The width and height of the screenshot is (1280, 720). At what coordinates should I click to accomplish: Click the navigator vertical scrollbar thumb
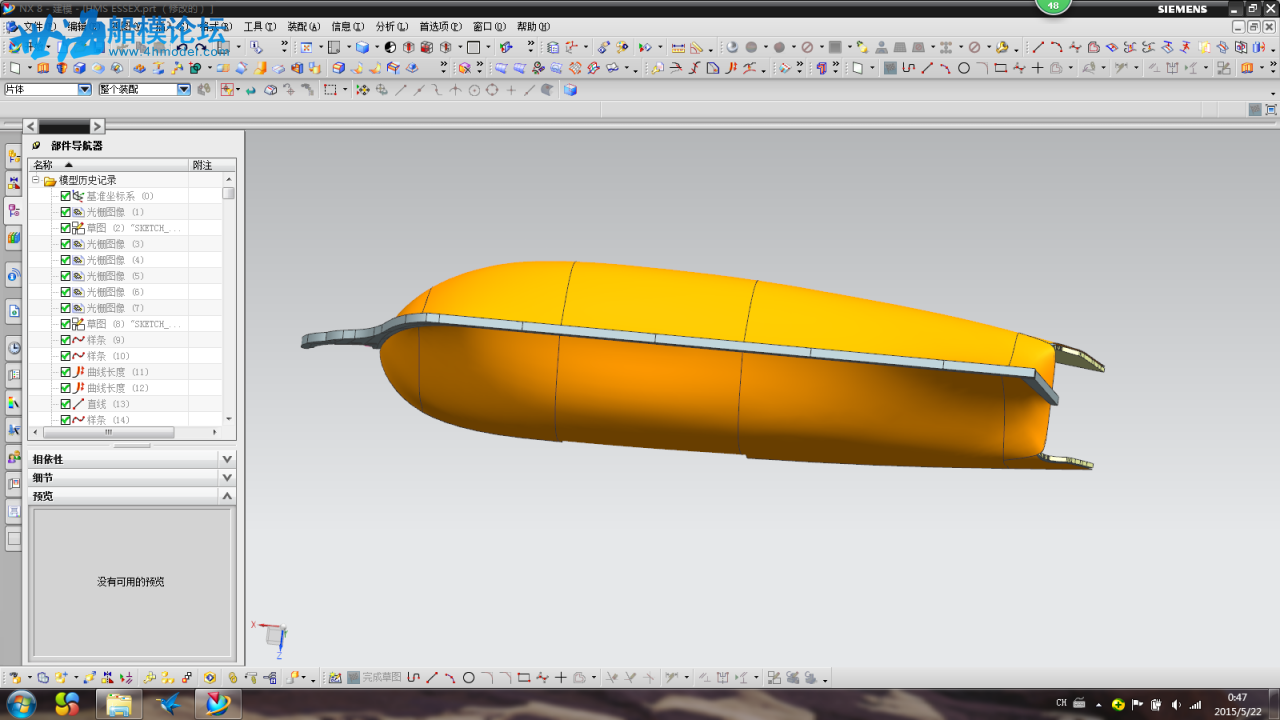tap(229, 193)
